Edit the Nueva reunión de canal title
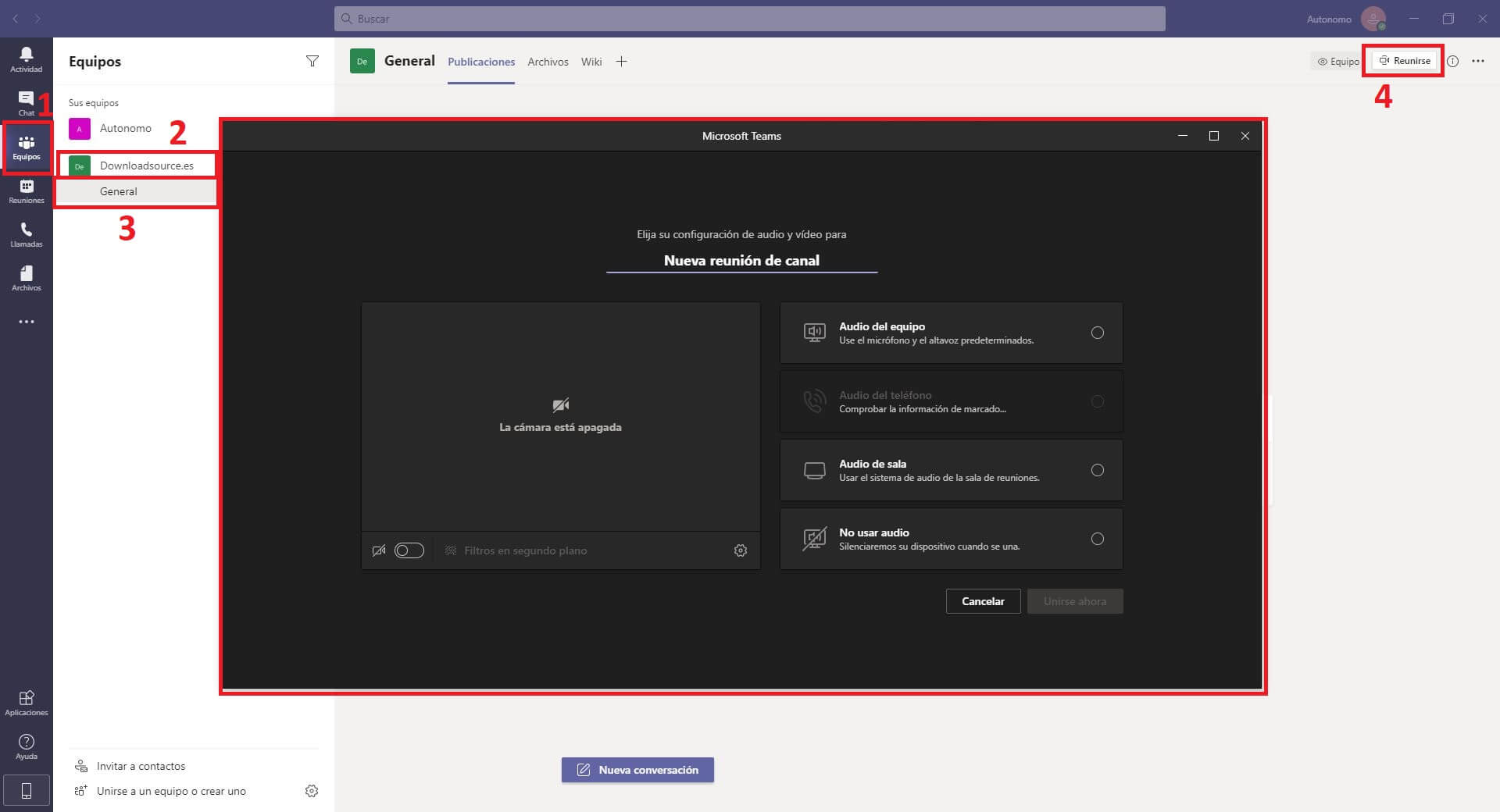This screenshot has width=1500, height=812. [741, 261]
